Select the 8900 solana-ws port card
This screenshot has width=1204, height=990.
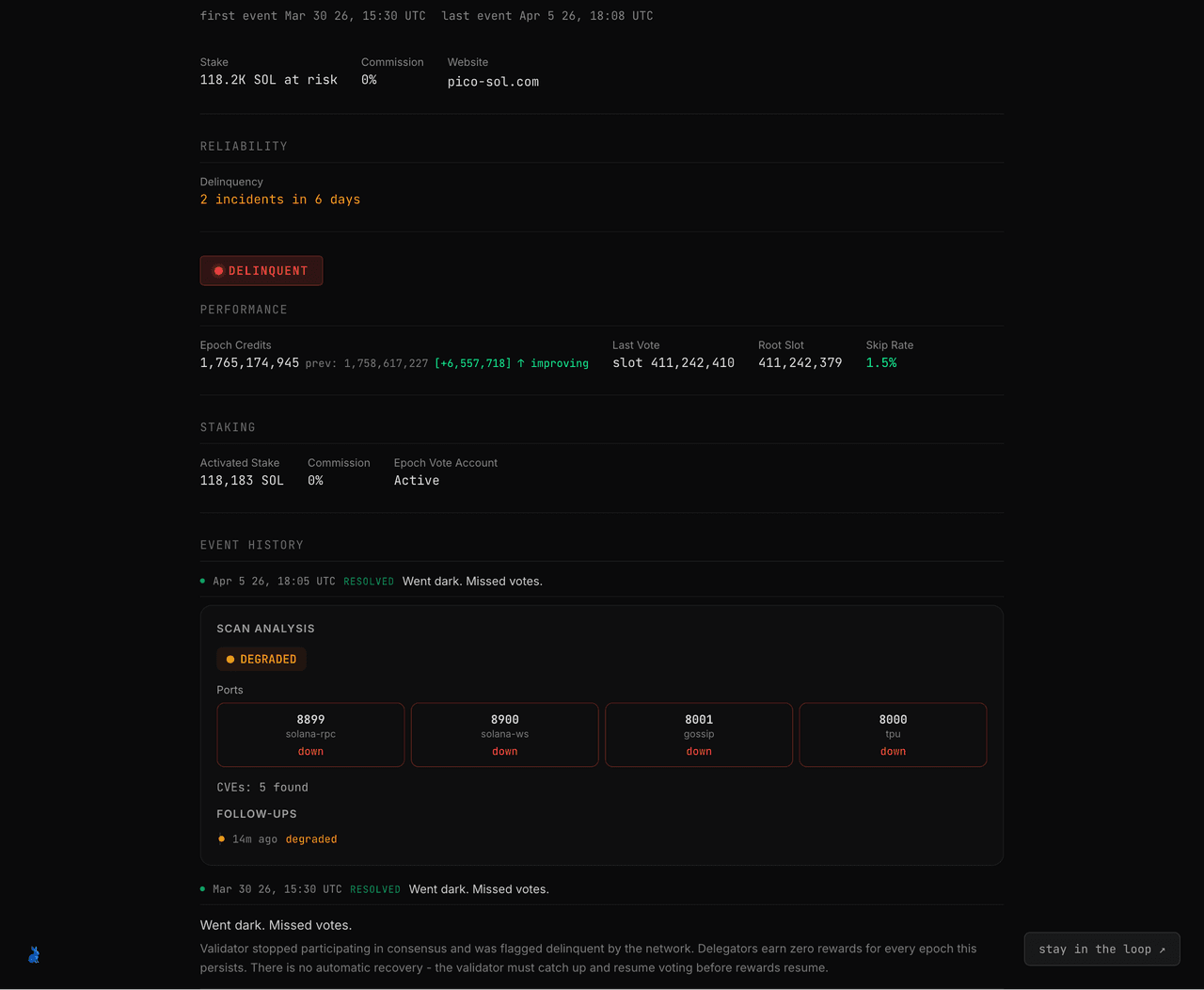(504, 734)
